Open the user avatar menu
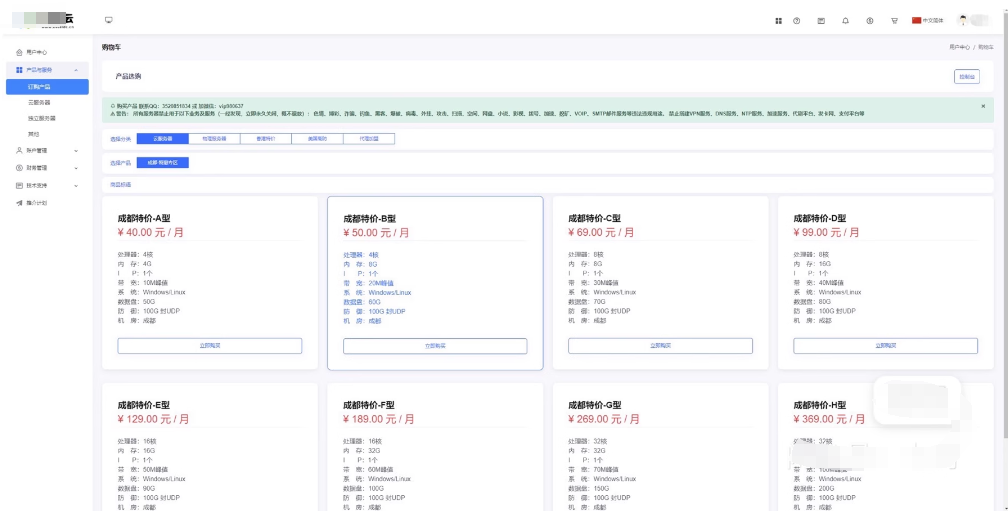The width and height of the screenshot is (1008, 518). 963,21
